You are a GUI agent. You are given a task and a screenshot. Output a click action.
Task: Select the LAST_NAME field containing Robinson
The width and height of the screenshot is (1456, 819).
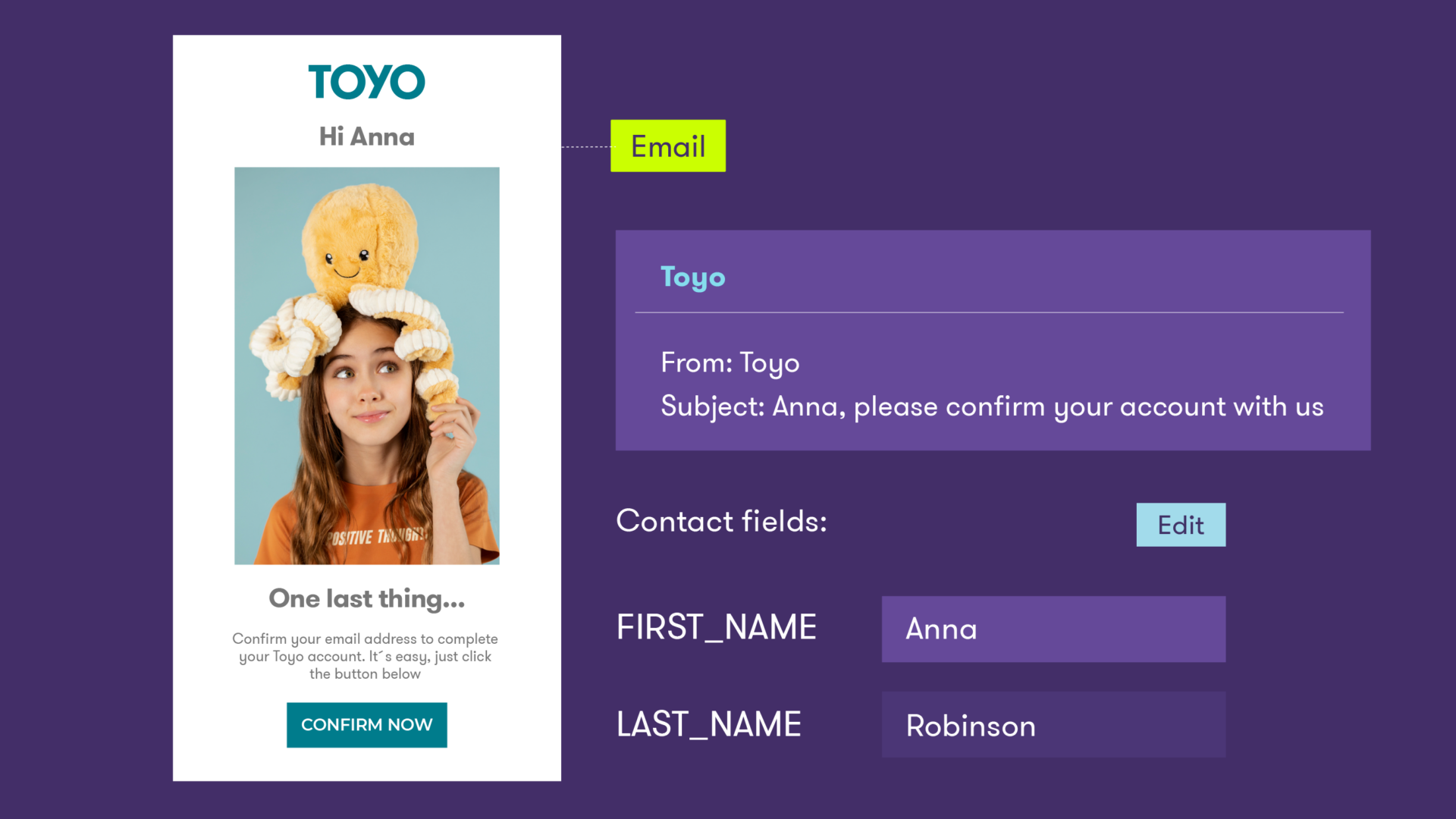point(1053,724)
